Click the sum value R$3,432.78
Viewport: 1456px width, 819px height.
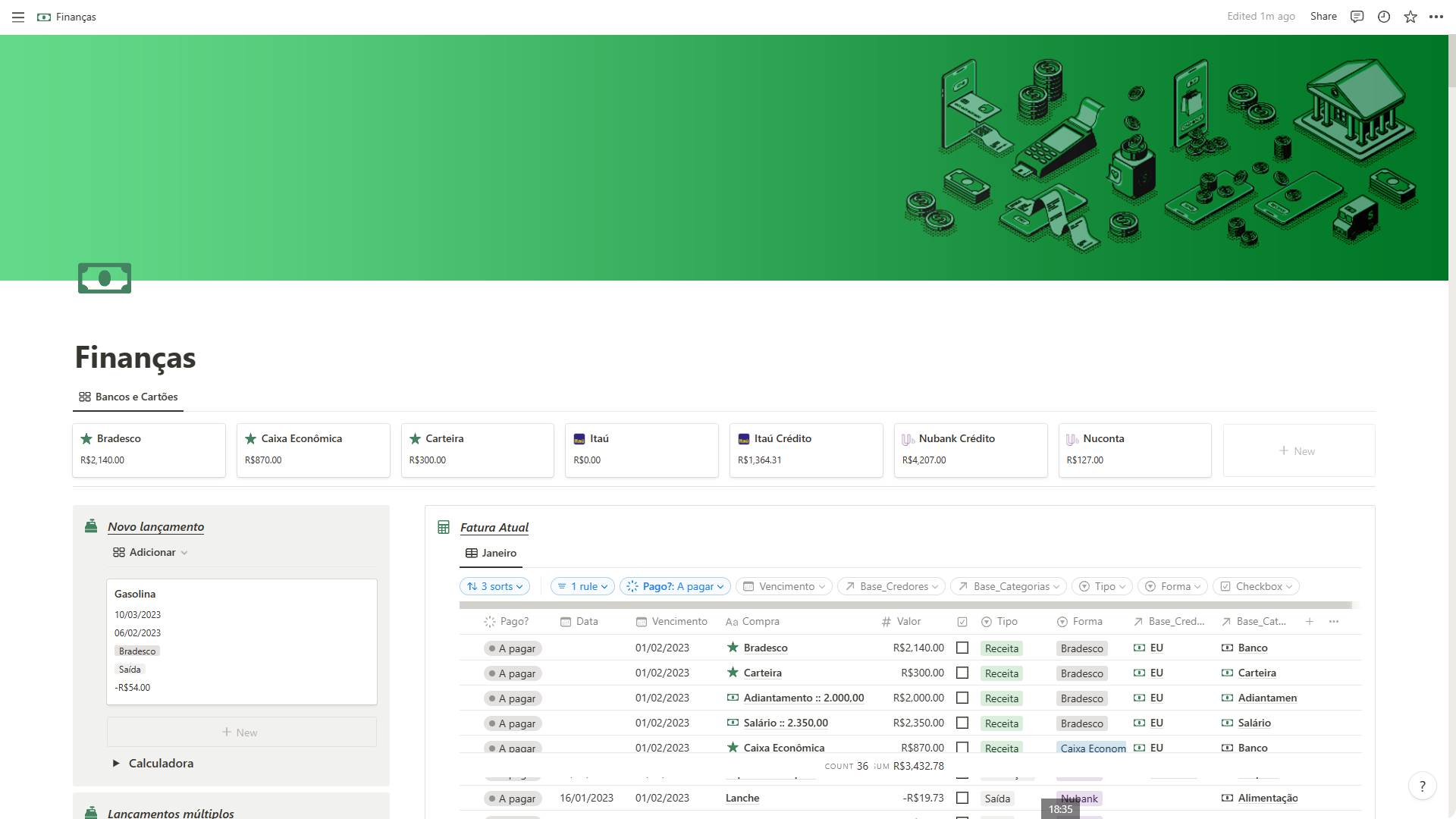pos(918,766)
